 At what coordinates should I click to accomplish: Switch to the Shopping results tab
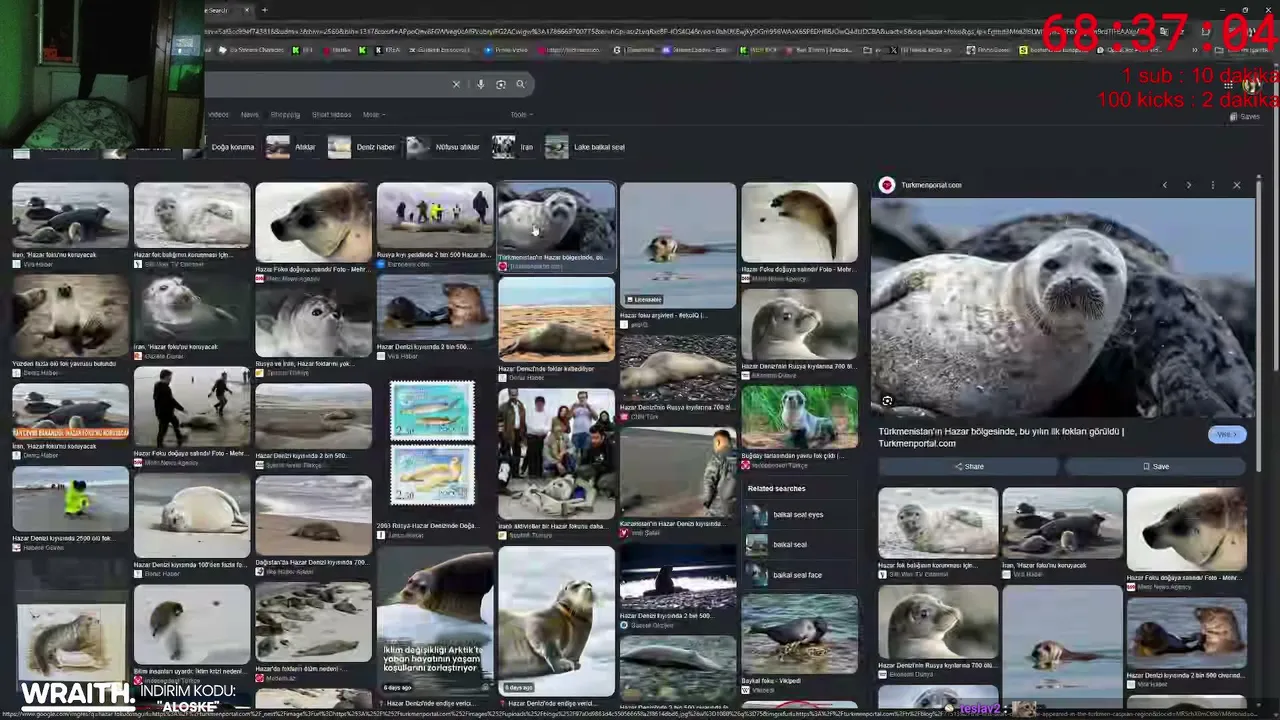[x=285, y=114]
